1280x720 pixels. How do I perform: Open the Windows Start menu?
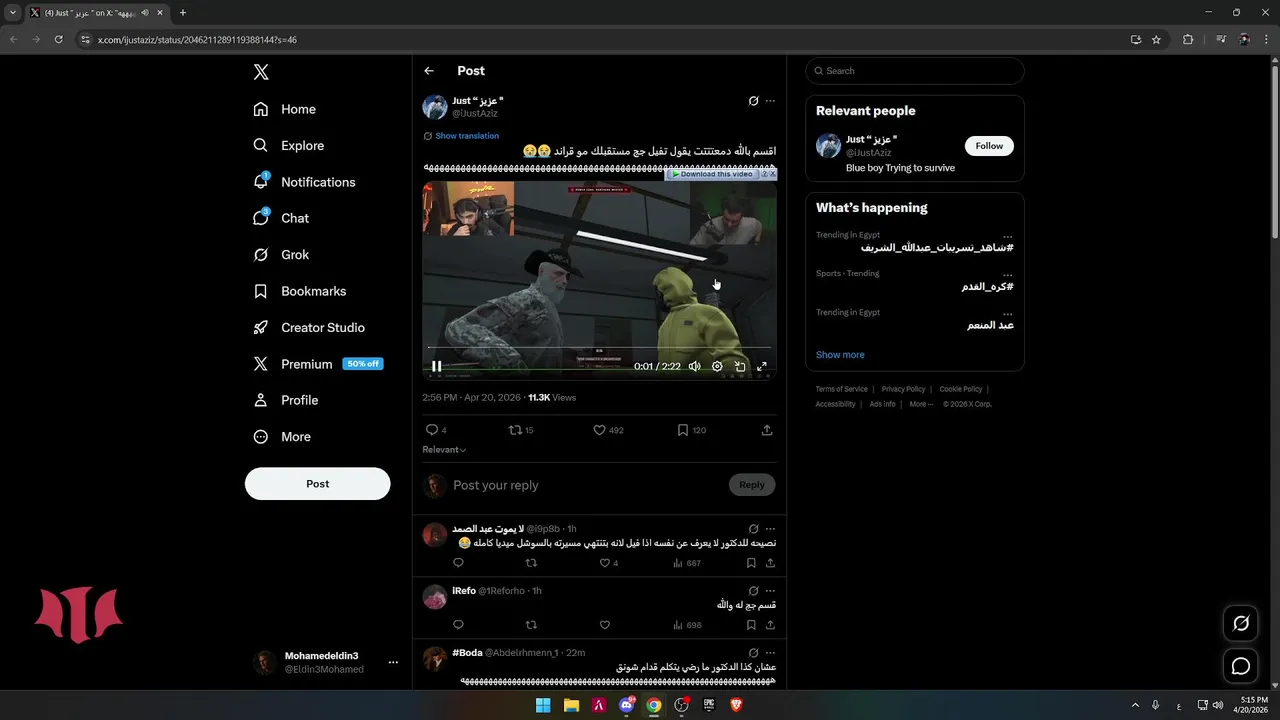543,705
